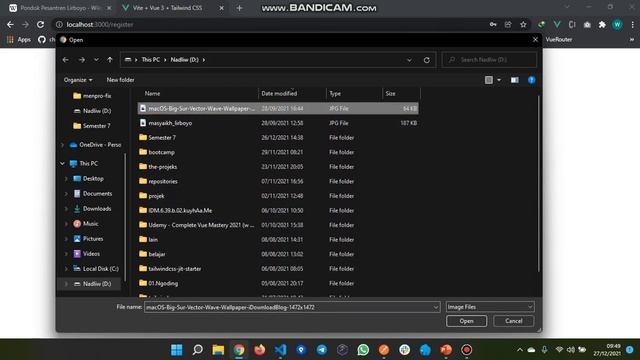Screen dimensions: 640x360
Task: Select the projek folder
Action: [x=278, y=196]
